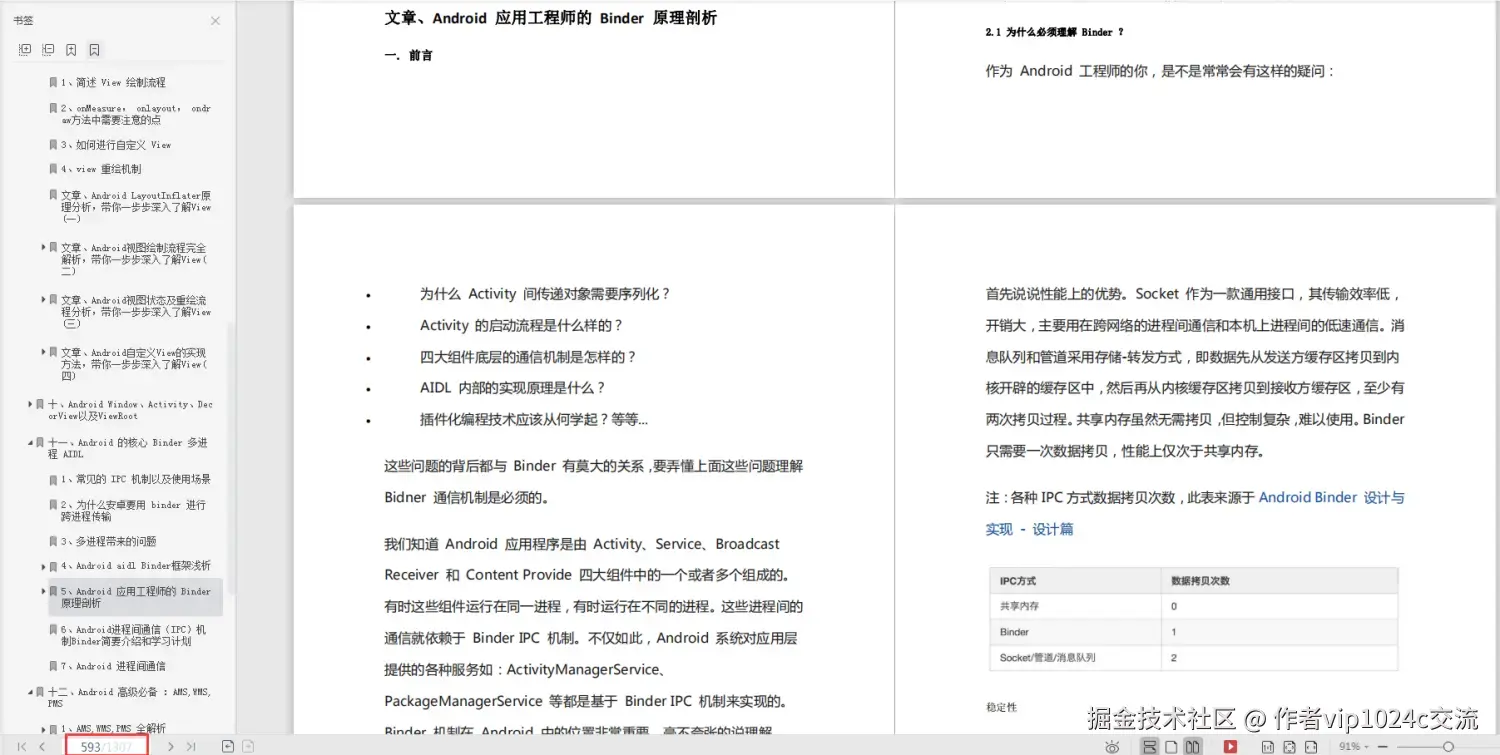This screenshot has width=1500, height=755.
Task: Open bookmark 2、为什么安卓要用 binder
Action: tap(134, 511)
